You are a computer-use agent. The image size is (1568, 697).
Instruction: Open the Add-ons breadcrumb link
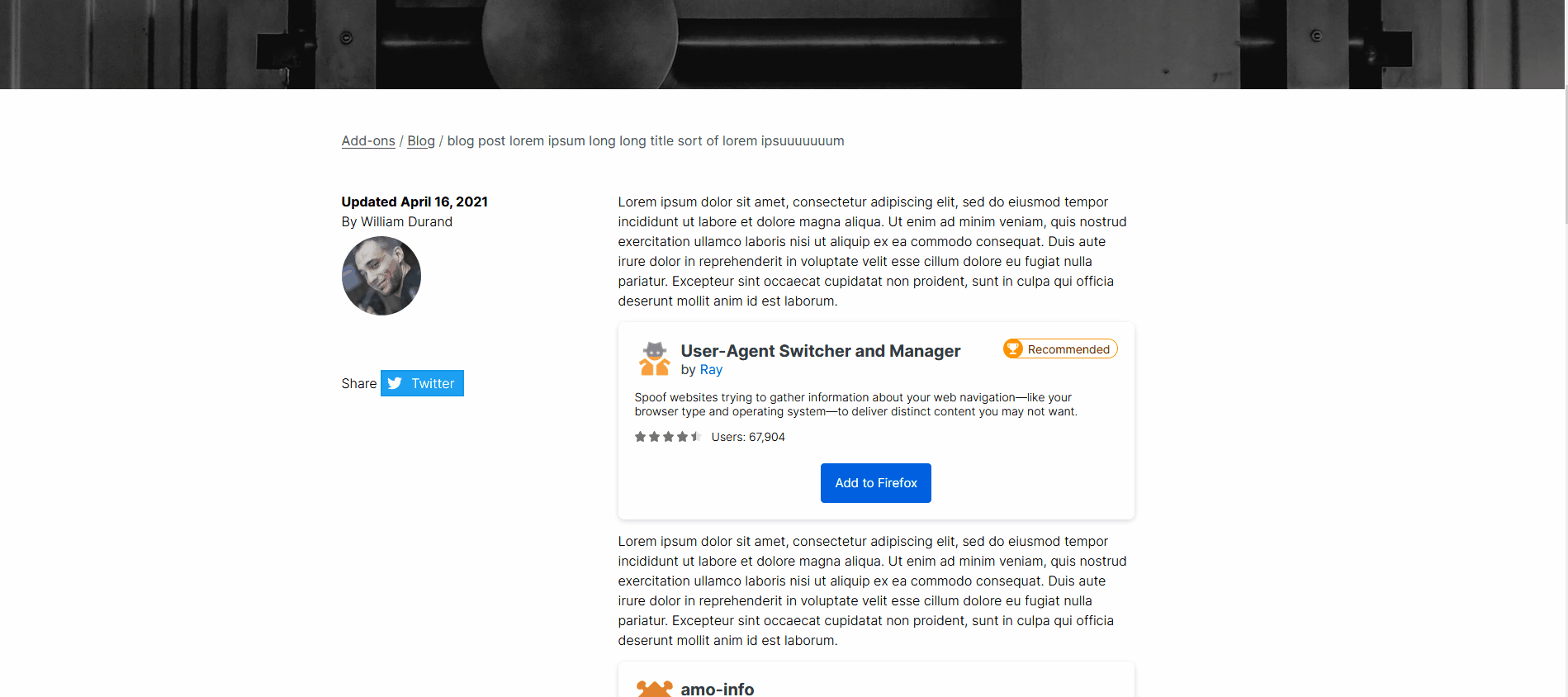pos(367,140)
